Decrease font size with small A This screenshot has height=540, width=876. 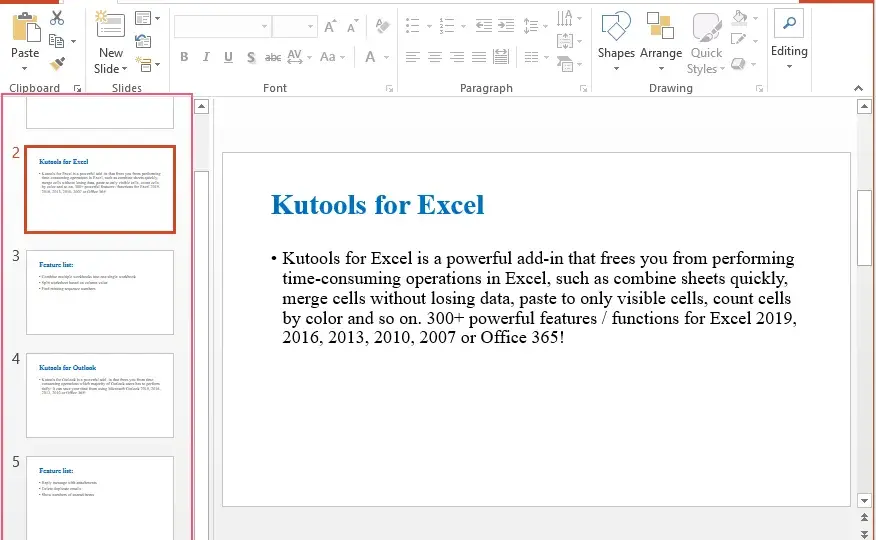click(353, 26)
